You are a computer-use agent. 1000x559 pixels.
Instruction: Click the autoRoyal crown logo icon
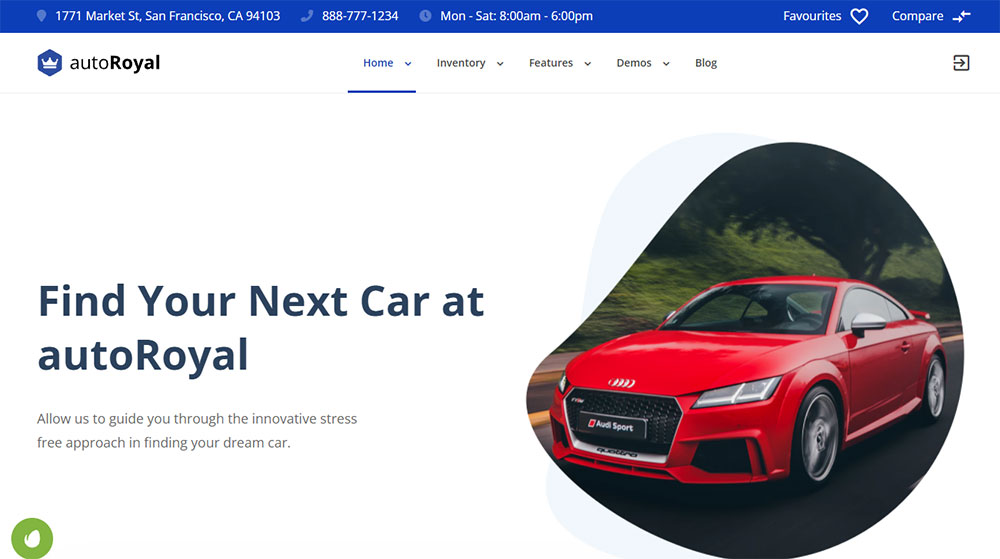pos(50,62)
